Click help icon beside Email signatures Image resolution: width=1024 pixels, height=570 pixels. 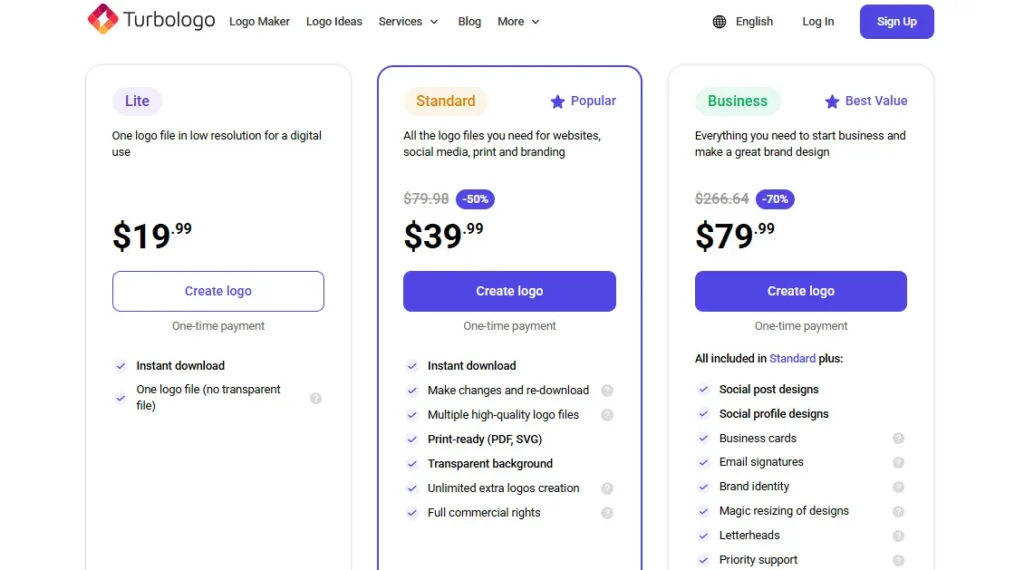tap(898, 462)
